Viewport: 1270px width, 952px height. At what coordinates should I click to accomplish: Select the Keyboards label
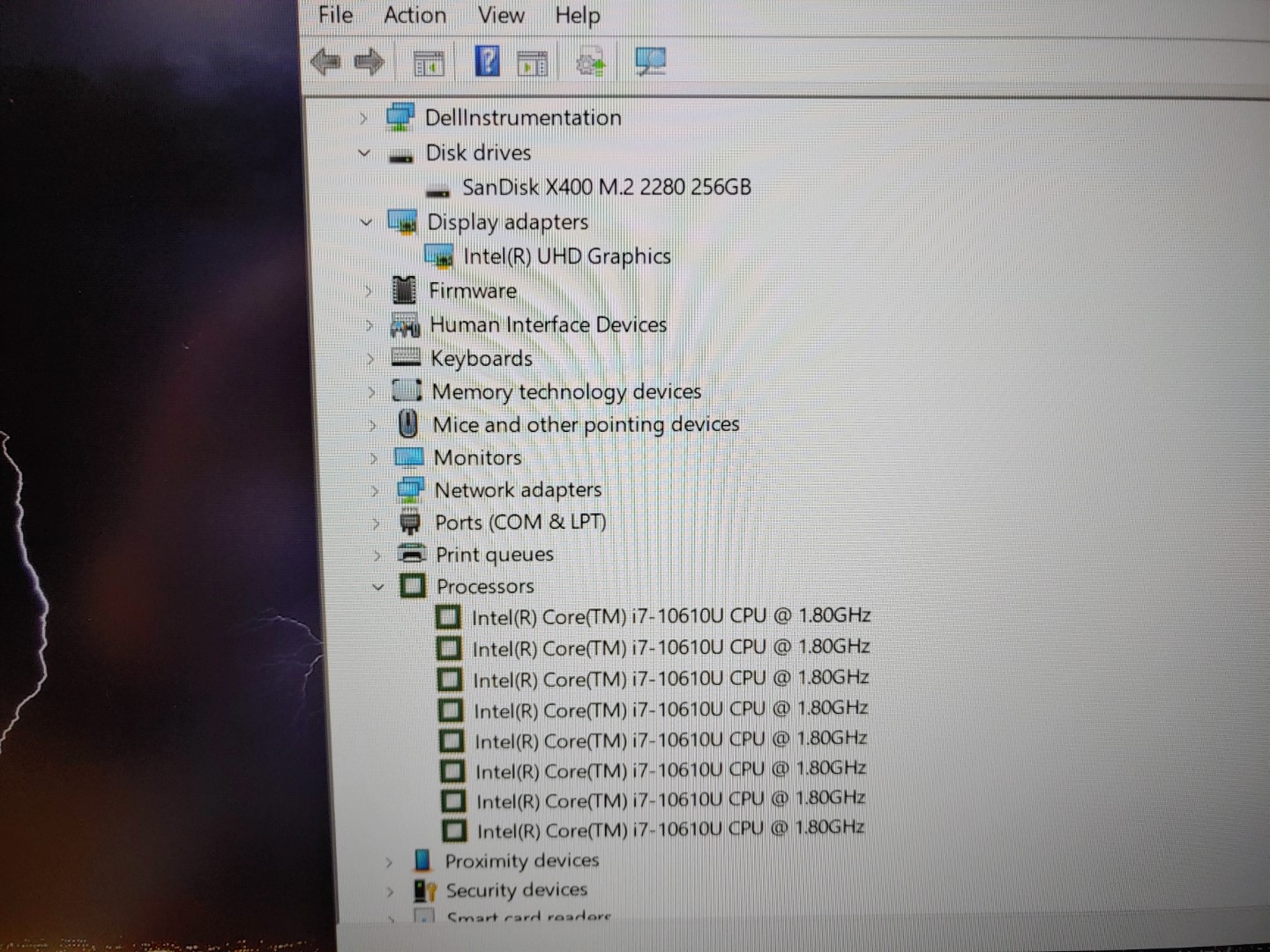click(x=482, y=359)
